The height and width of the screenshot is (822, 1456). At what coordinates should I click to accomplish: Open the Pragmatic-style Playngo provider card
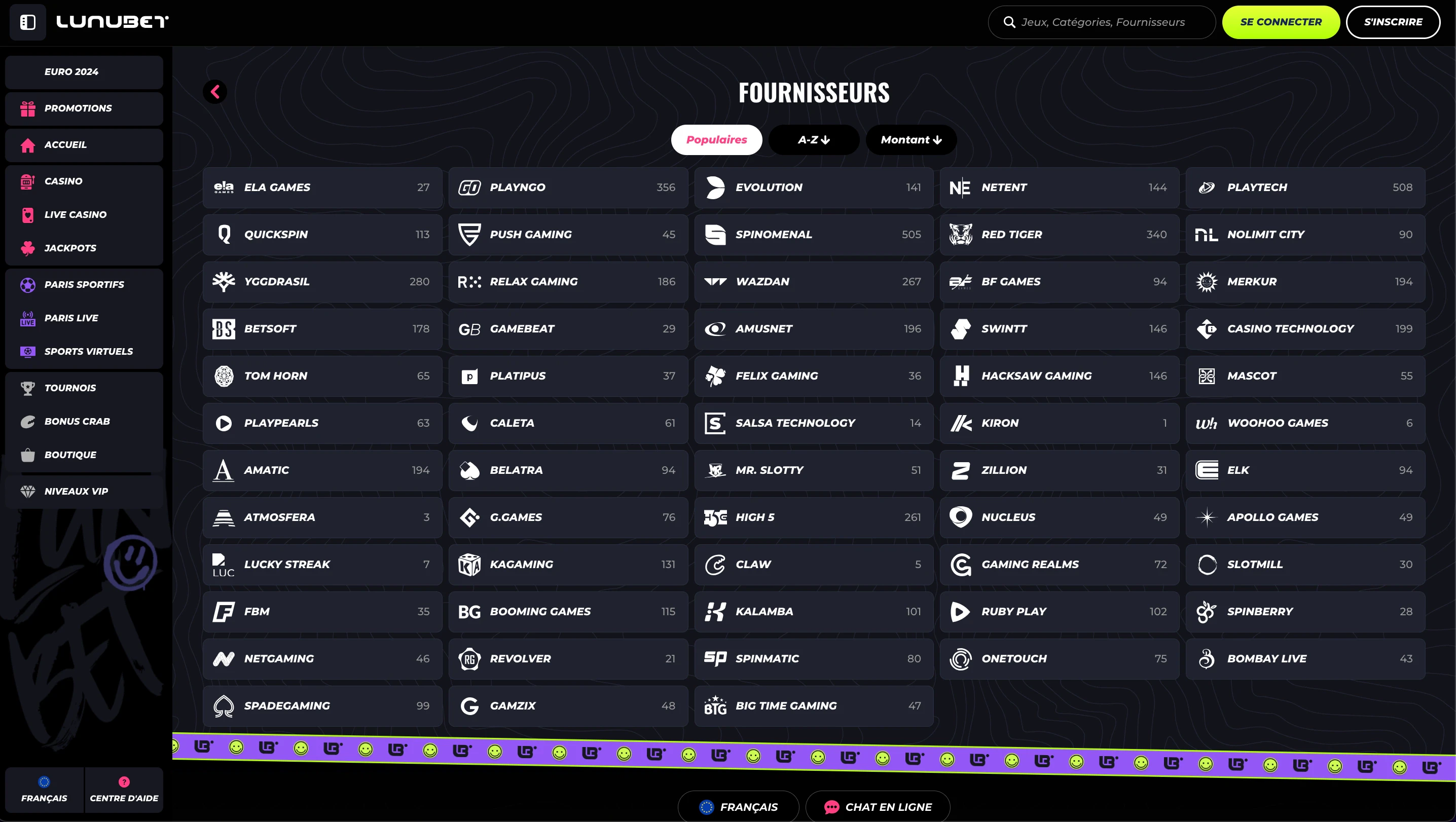[568, 188]
